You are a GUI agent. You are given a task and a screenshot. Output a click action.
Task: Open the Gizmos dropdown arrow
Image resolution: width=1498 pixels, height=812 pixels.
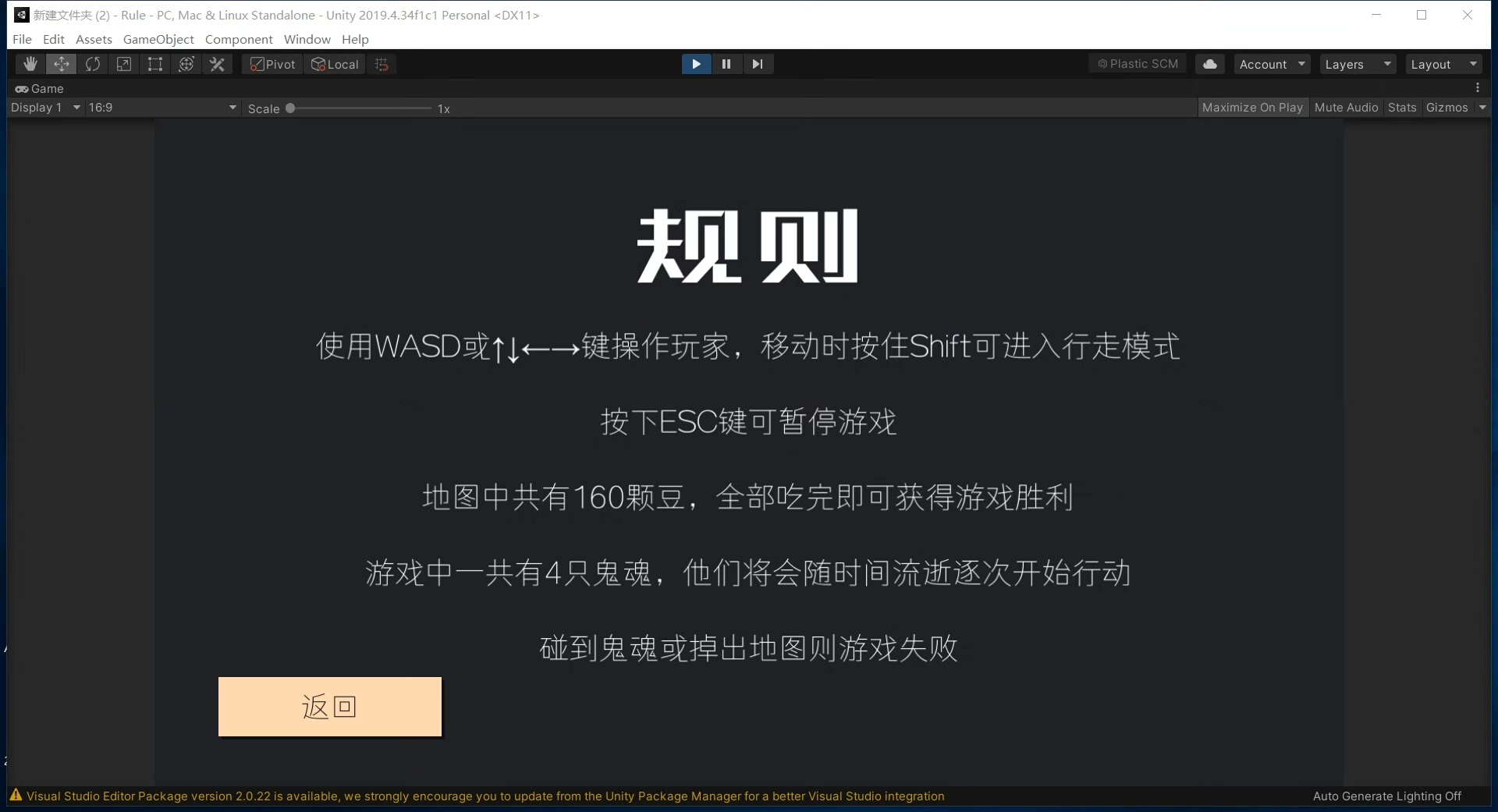point(1482,108)
